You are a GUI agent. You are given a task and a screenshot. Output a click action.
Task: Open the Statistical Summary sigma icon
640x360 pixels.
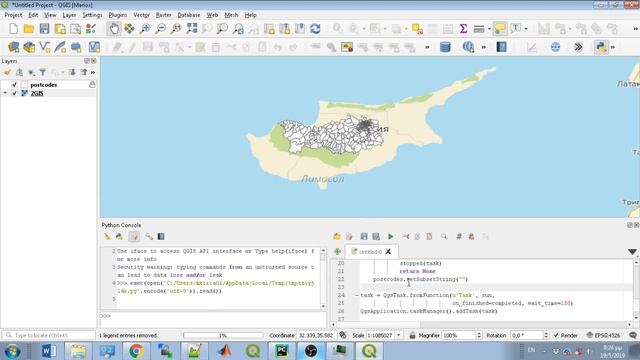click(463, 29)
